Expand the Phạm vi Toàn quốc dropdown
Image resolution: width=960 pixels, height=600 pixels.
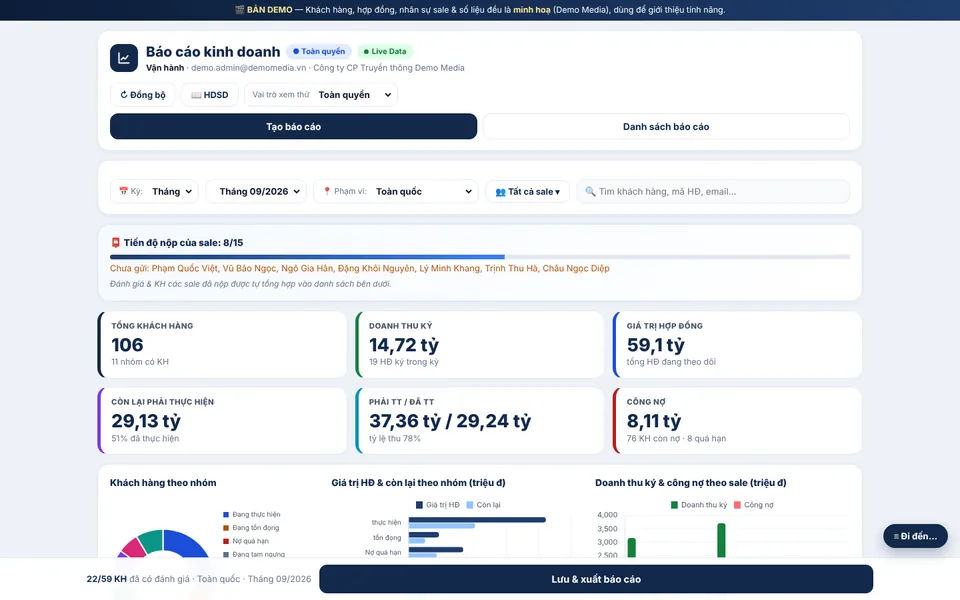396,192
